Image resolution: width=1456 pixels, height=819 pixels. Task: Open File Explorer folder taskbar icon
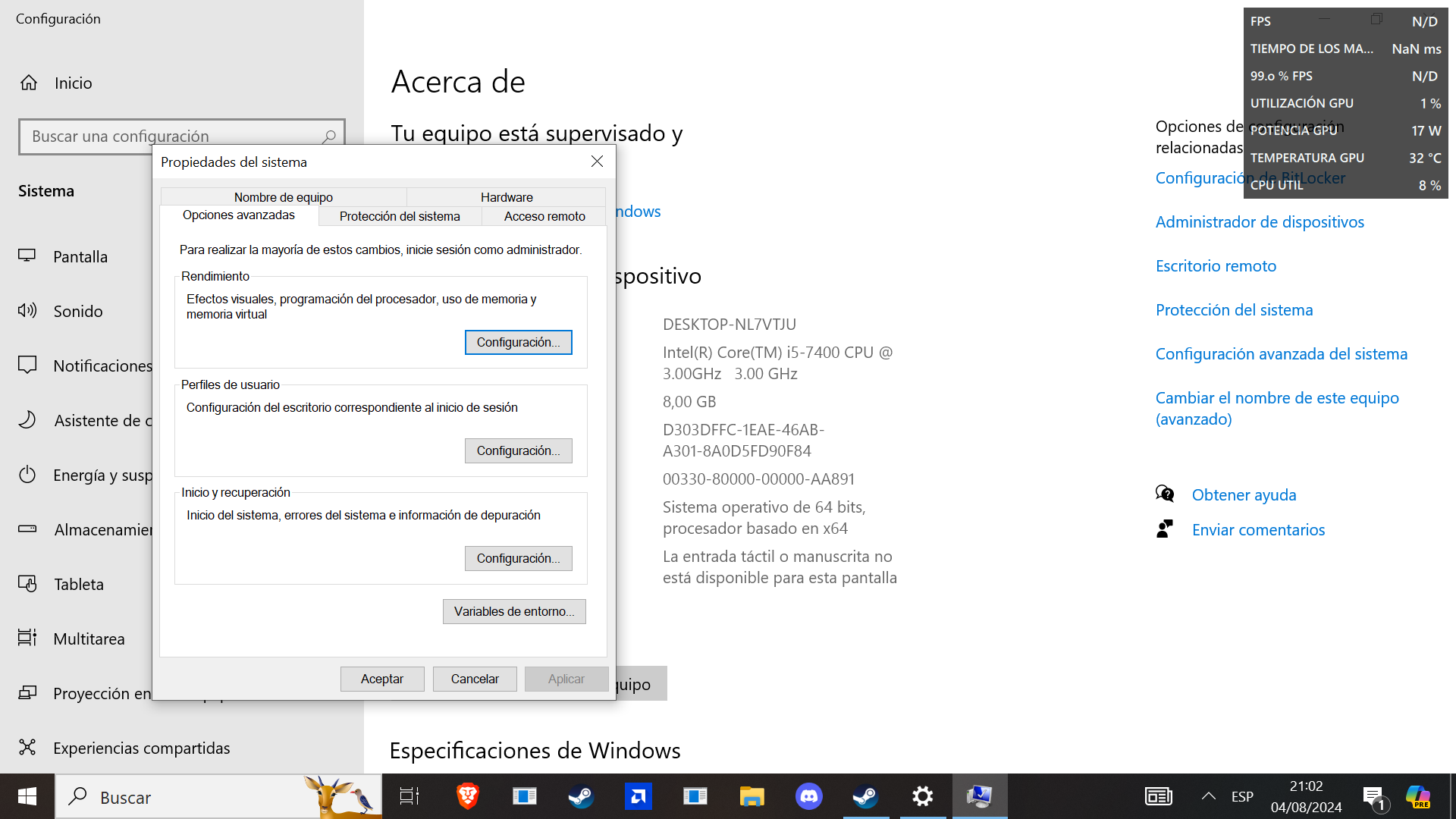pos(752,796)
